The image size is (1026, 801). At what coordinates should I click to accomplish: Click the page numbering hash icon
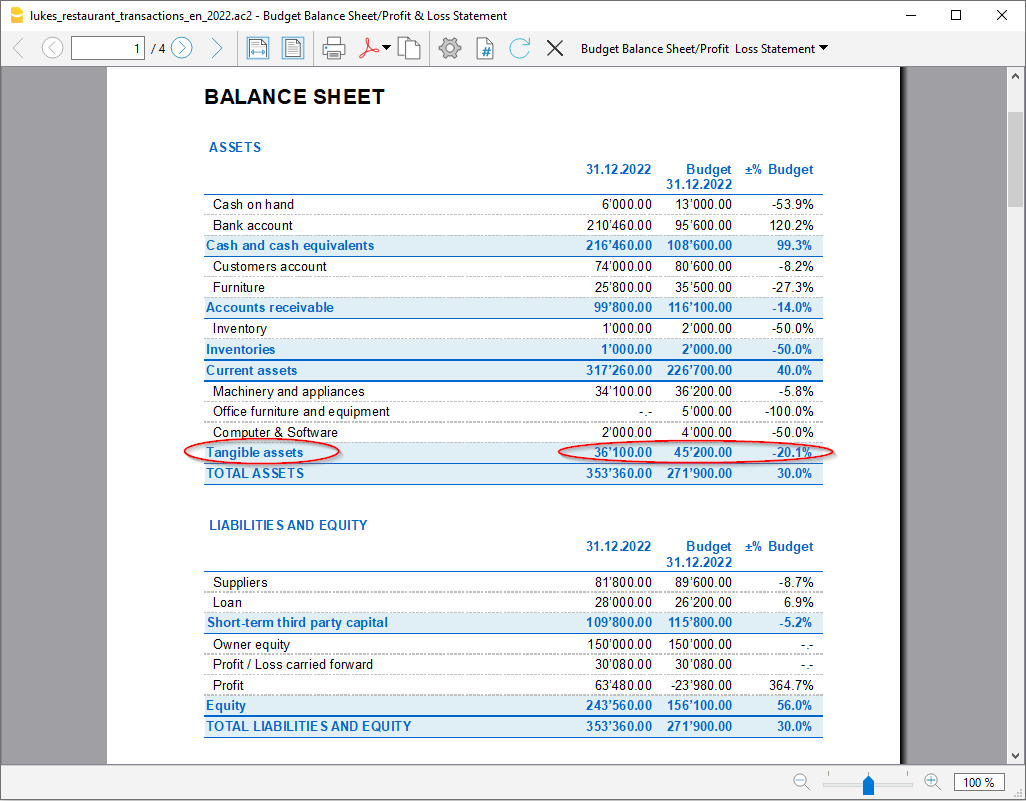tap(485, 48)
